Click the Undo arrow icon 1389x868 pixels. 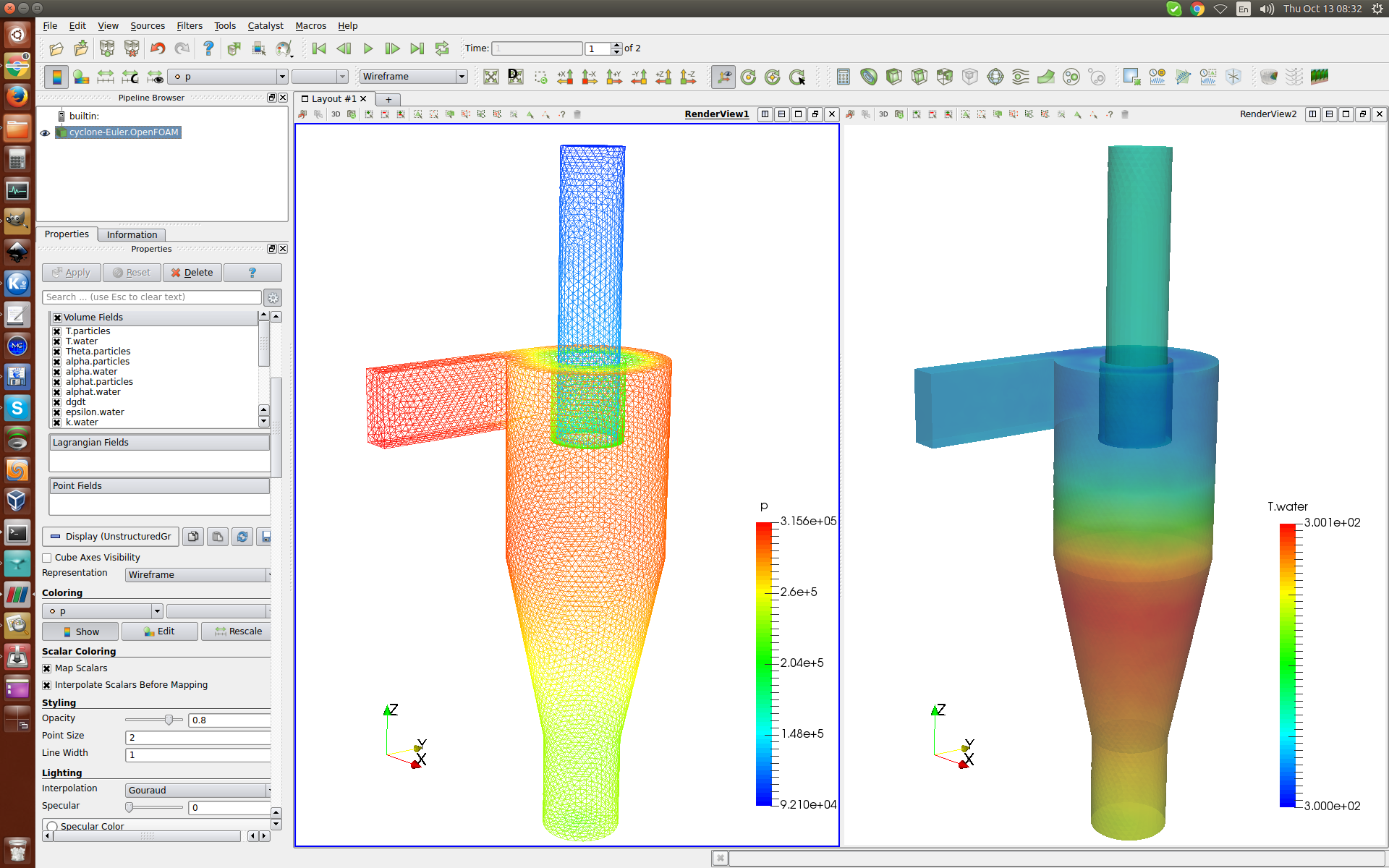coord(157,48)
